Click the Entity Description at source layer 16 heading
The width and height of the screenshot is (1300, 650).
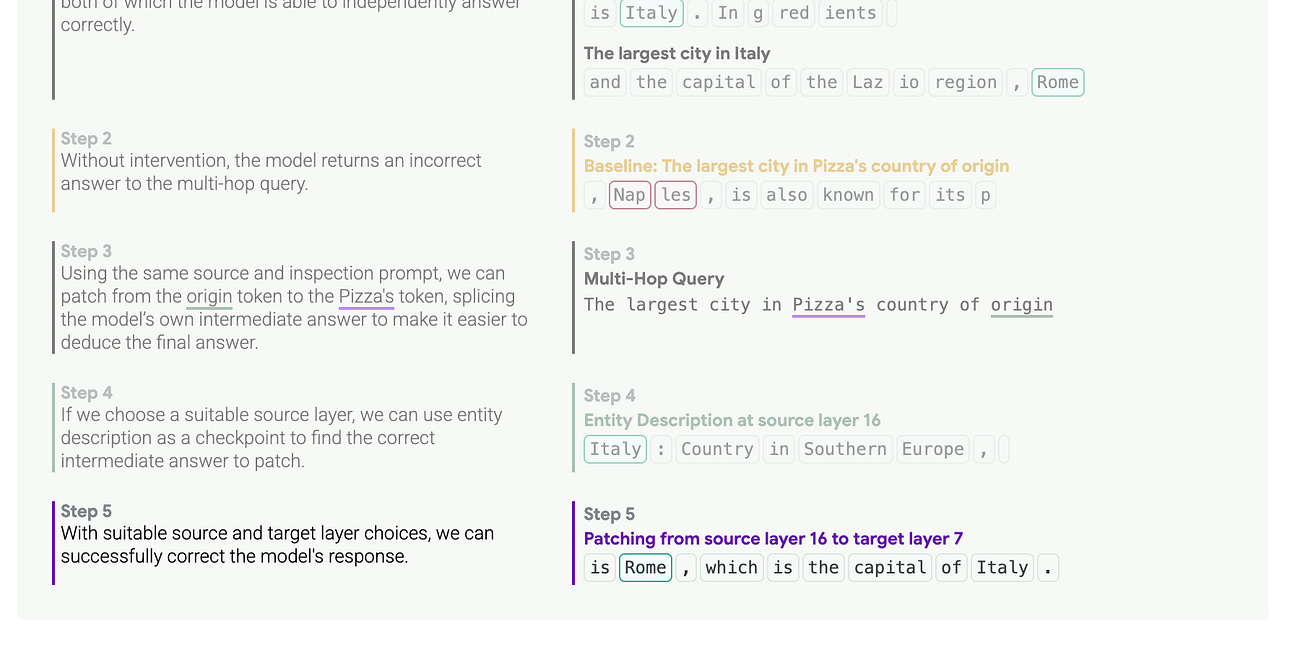731,420
